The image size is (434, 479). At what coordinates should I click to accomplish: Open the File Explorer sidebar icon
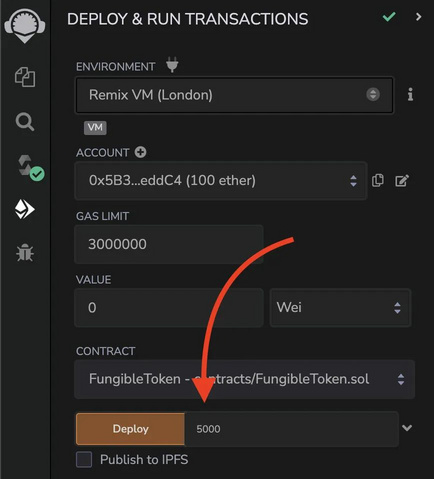pyautogui.click(x=25, y=77)
